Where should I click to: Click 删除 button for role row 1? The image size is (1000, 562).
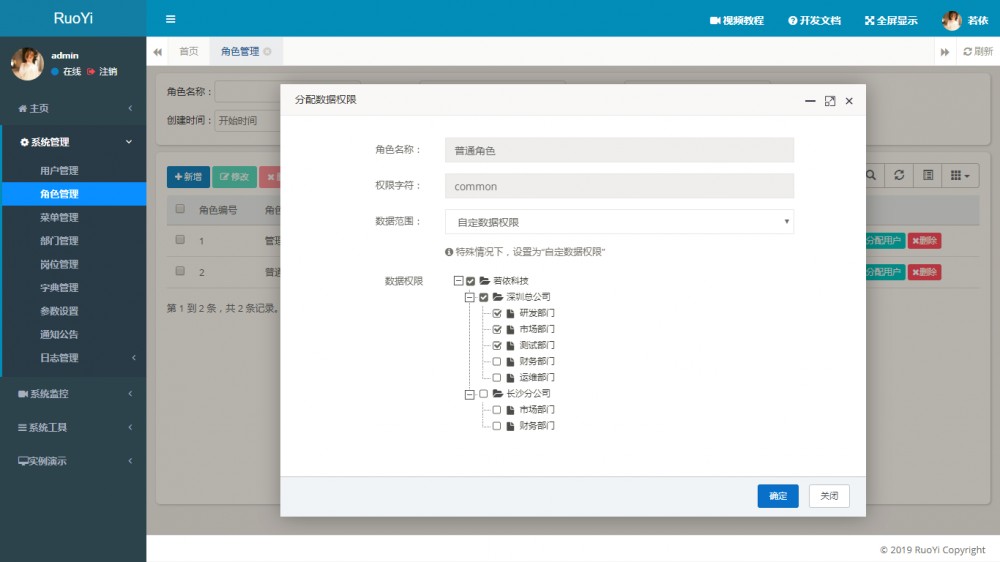coord(924,240)
